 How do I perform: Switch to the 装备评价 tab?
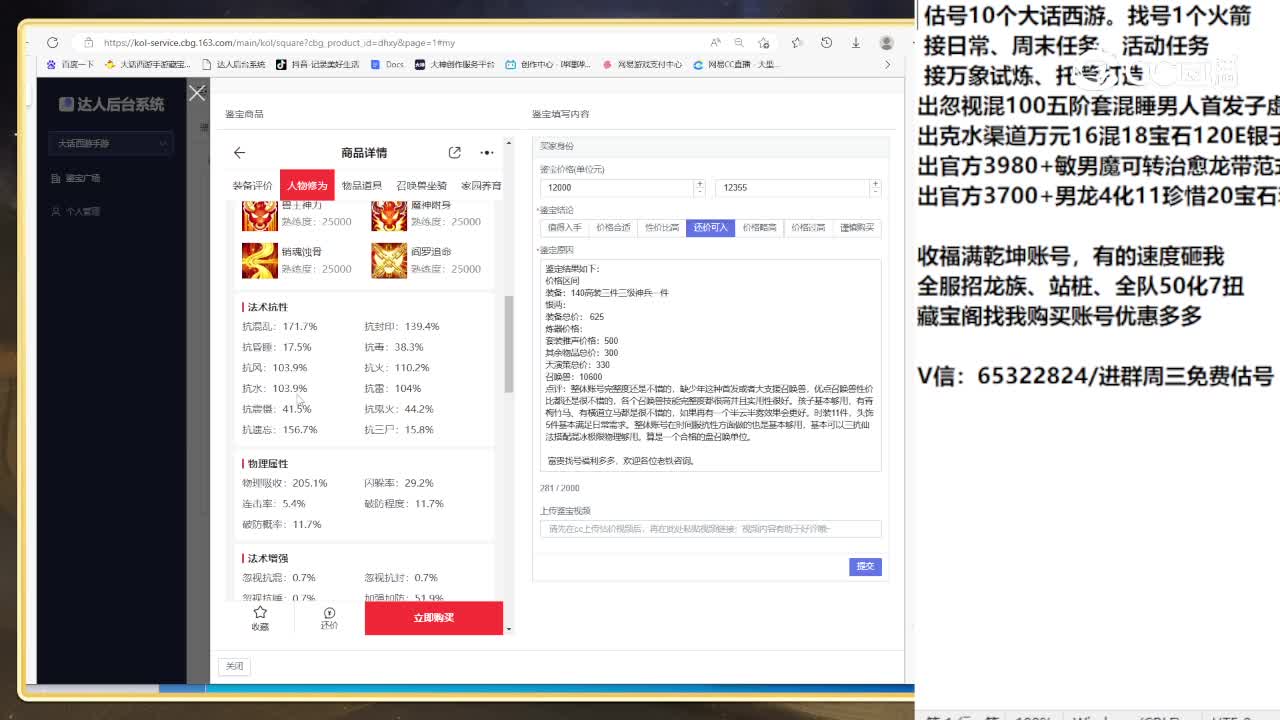(x=253, y=186)
